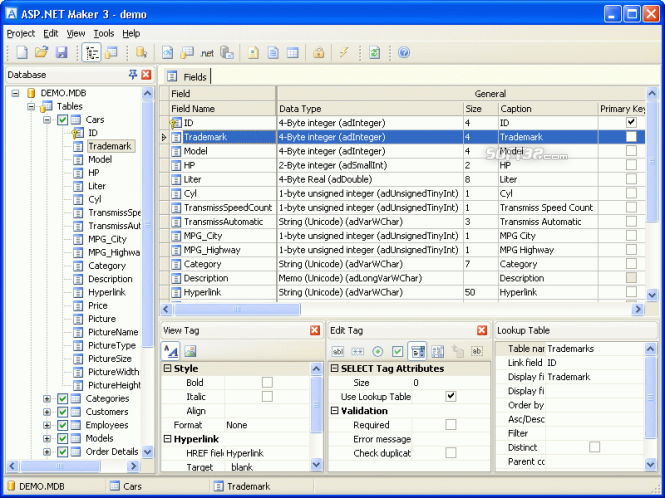Choose password field edit tag icon
Viewport: 665px width, 498px height.
point(358,351)
